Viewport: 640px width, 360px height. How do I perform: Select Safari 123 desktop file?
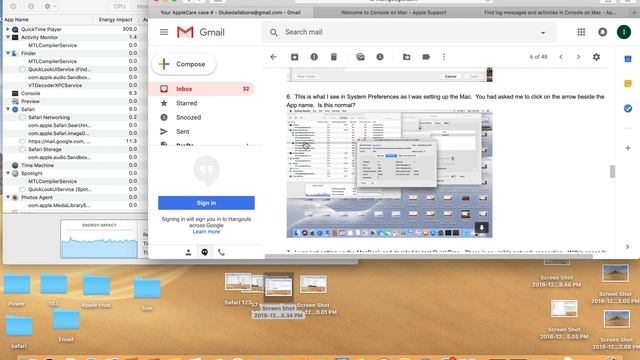[x=238, y=289]
